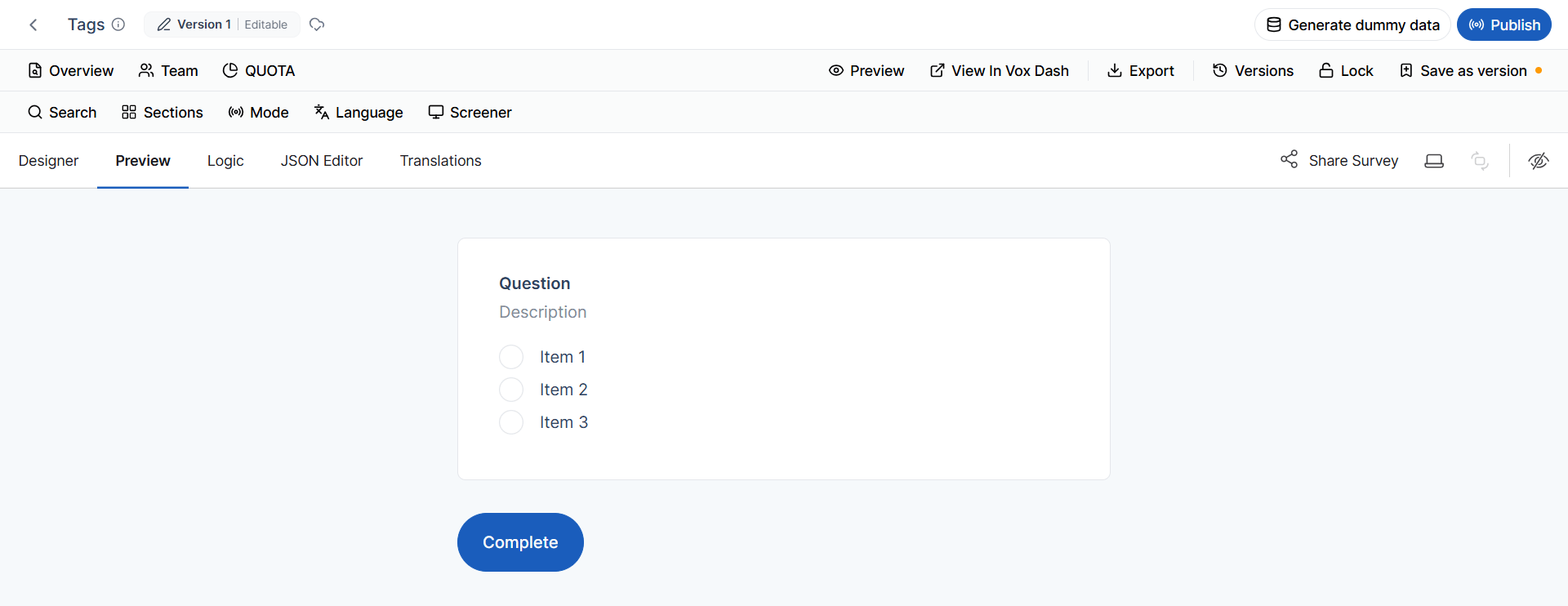Toggle the crossed-eye invisible elements icon
Image resolution: width=1568 pixels, height=606 pixels.
[1539, 161]
